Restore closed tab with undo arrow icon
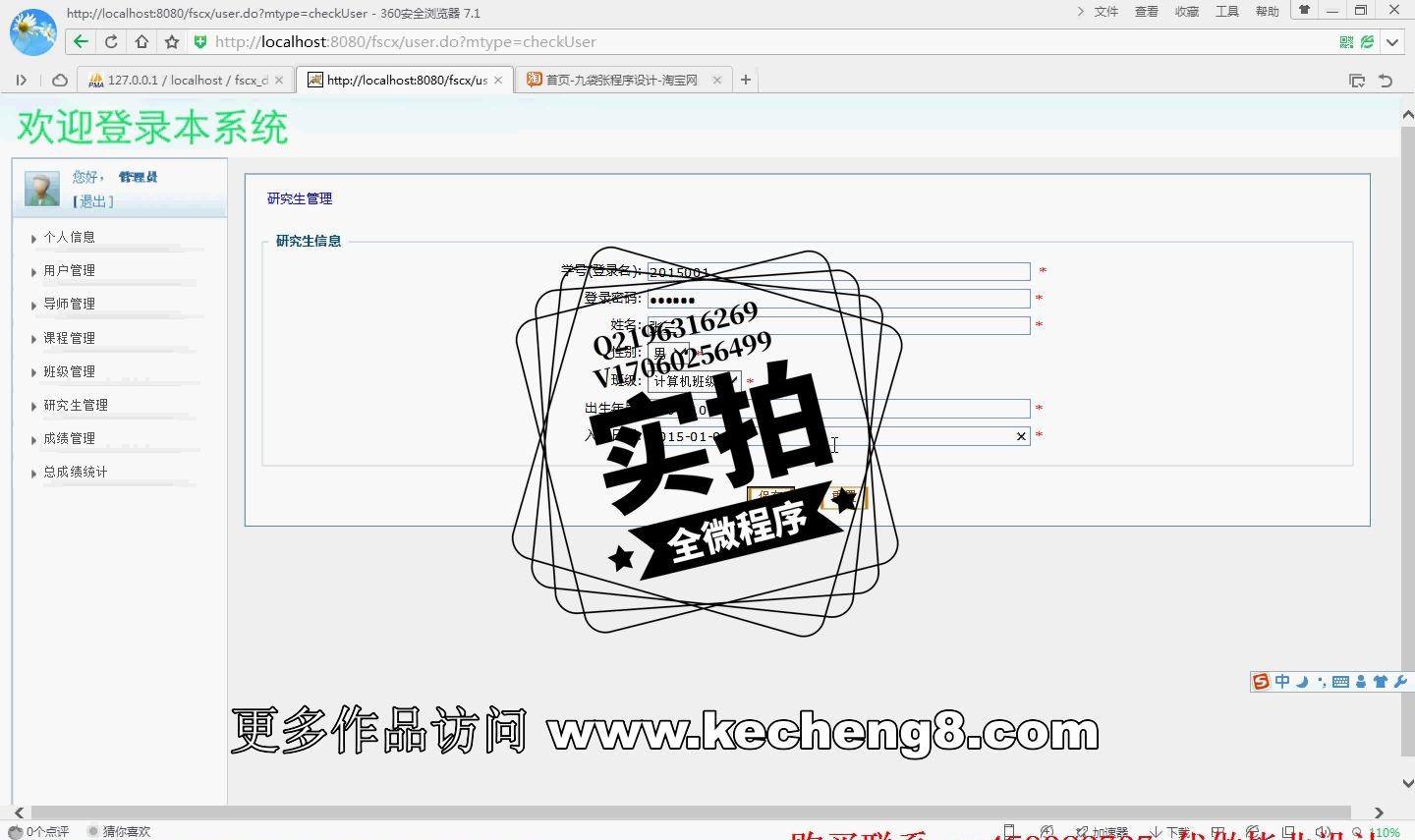 point(1386,81)
